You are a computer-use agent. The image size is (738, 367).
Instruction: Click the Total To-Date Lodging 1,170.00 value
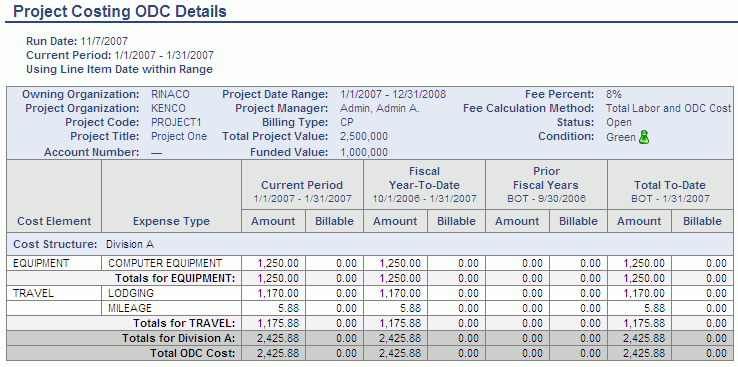click(644, 293)
